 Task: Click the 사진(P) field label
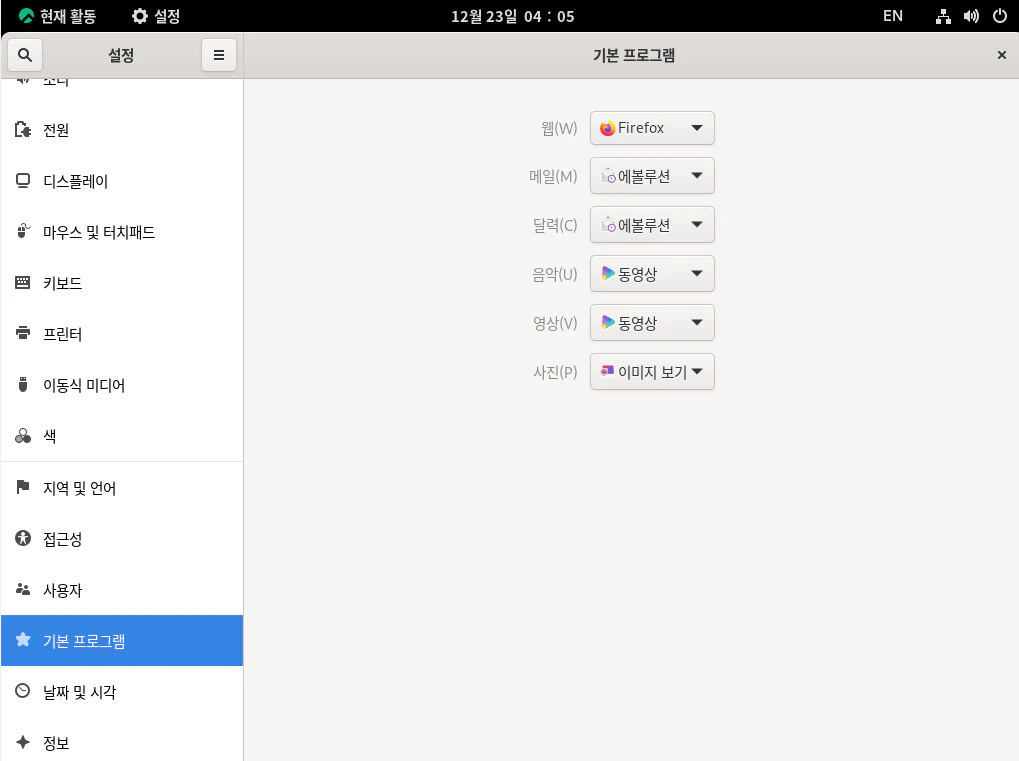[555, 372]
